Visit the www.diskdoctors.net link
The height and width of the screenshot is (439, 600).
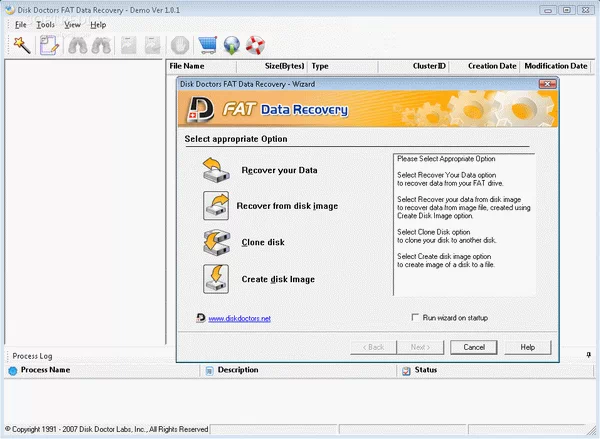(x=240, y=319)
